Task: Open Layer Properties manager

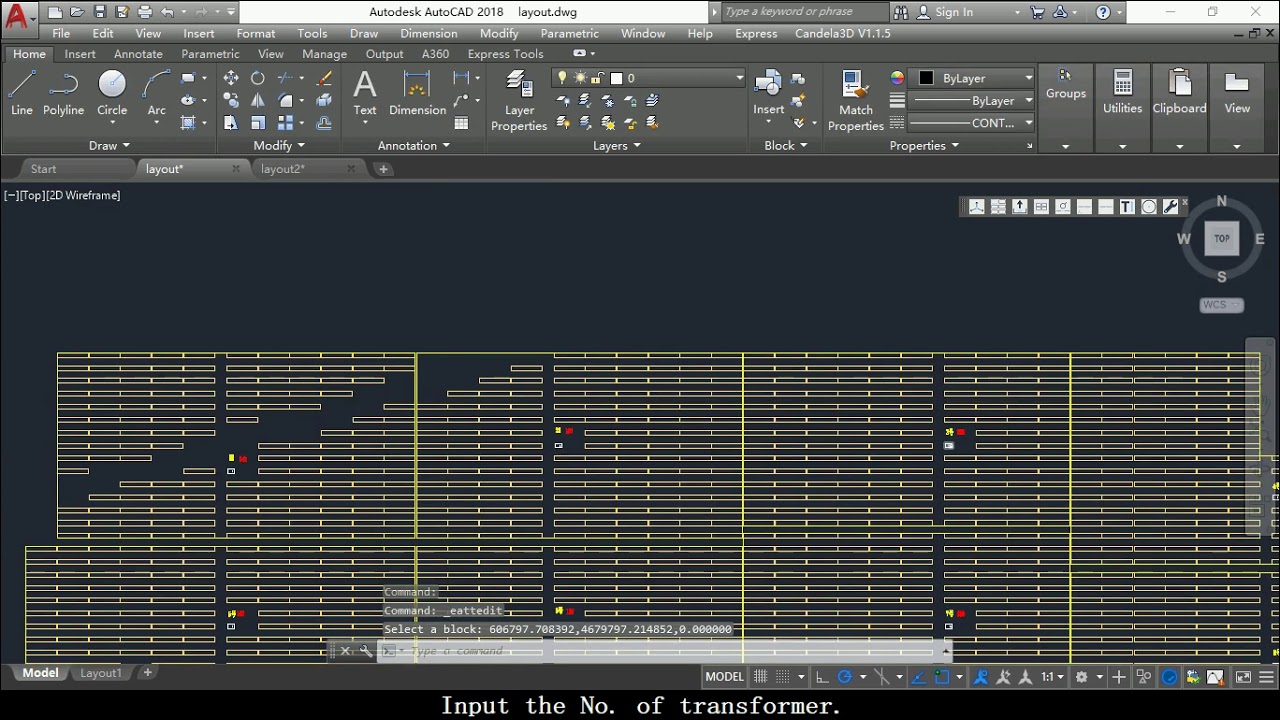Action: 519,100
